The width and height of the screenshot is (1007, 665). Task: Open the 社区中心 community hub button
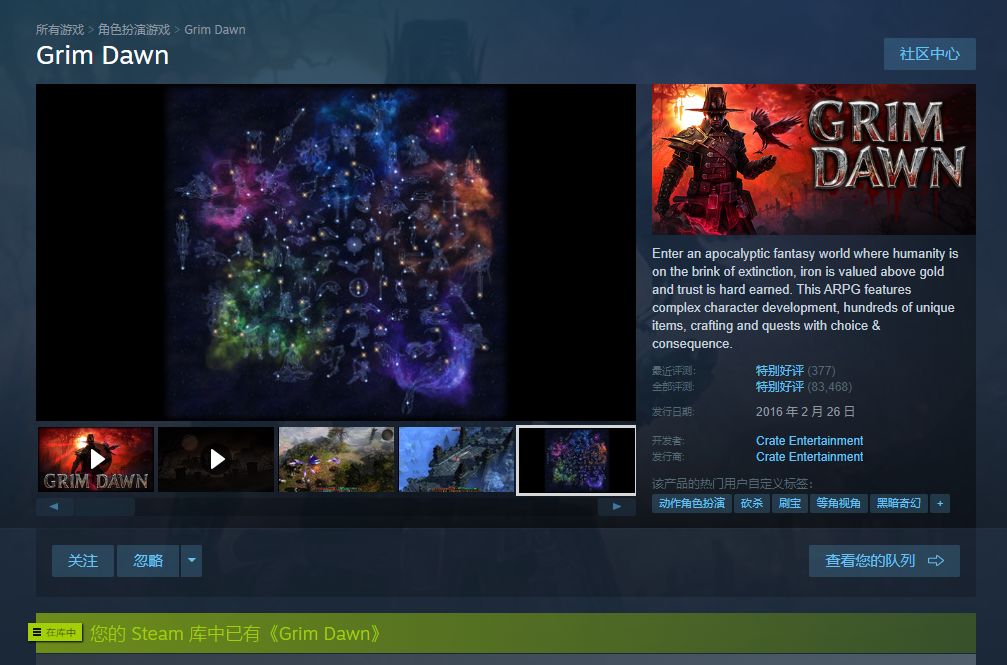point(929,54)
